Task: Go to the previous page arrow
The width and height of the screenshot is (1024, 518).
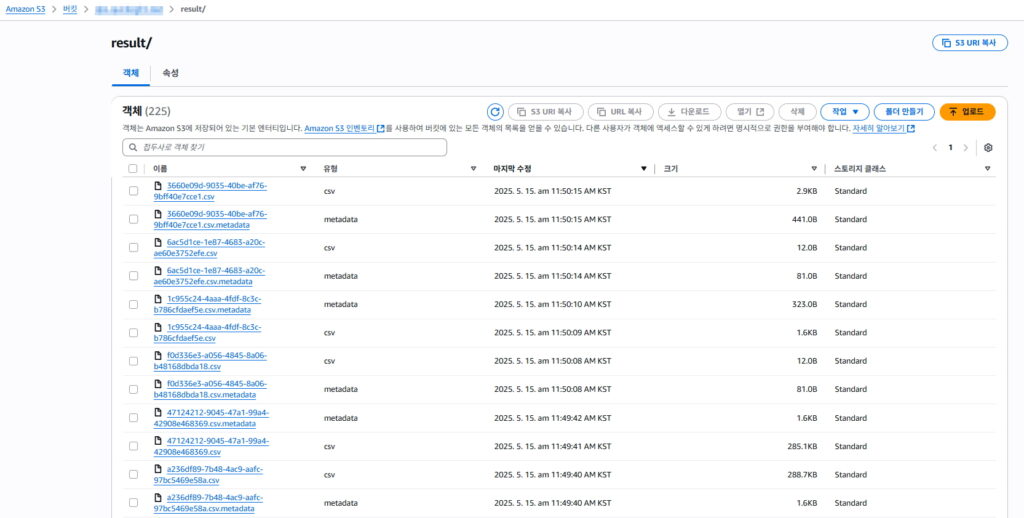Action: 935,148
